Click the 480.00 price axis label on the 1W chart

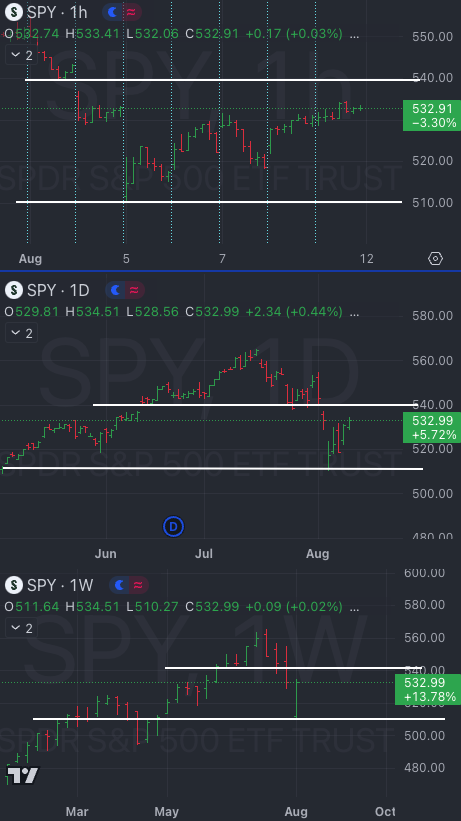tap(425, 768)
